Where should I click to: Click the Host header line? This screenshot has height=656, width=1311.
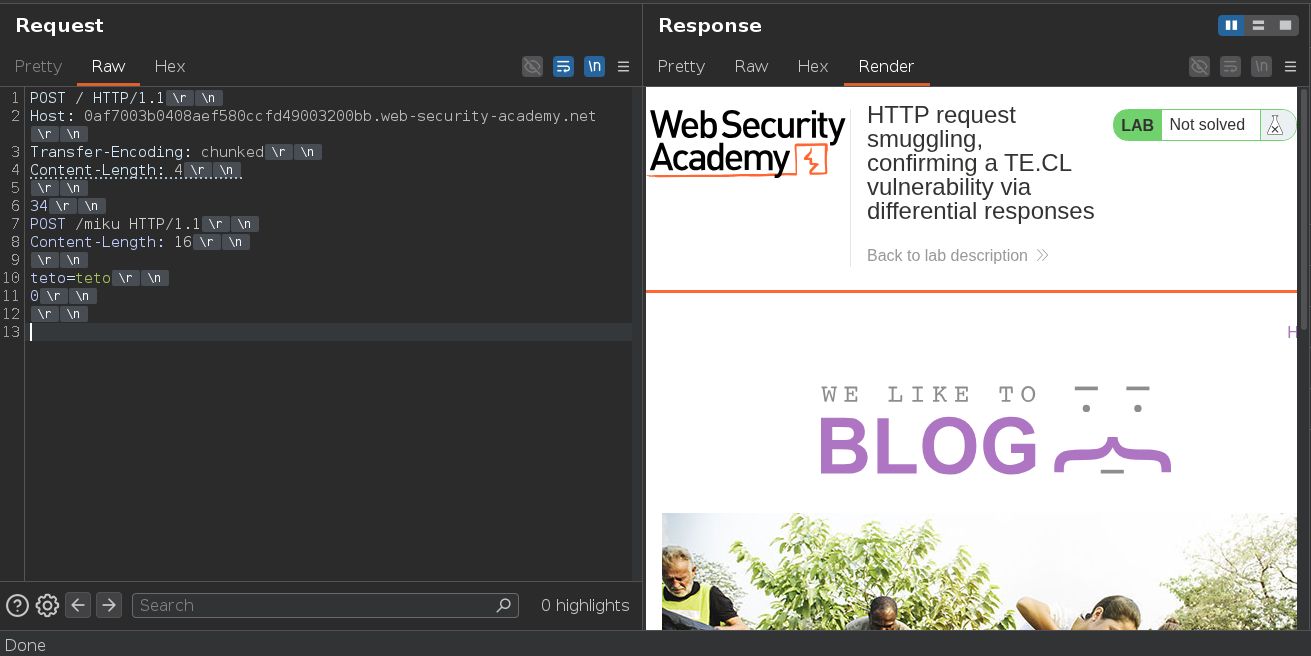(313, 116)
